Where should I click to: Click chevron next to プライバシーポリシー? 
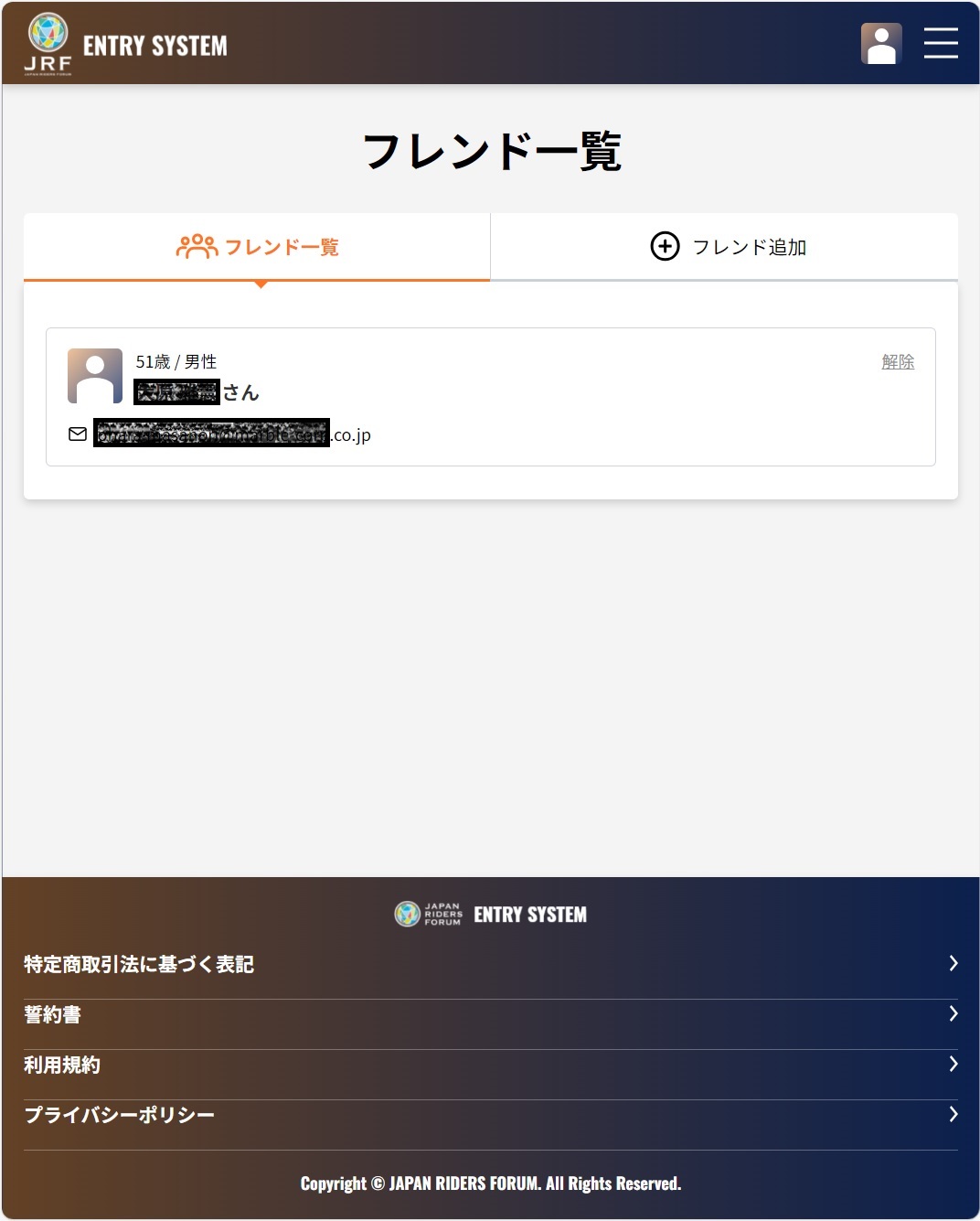coord(953,1114)
